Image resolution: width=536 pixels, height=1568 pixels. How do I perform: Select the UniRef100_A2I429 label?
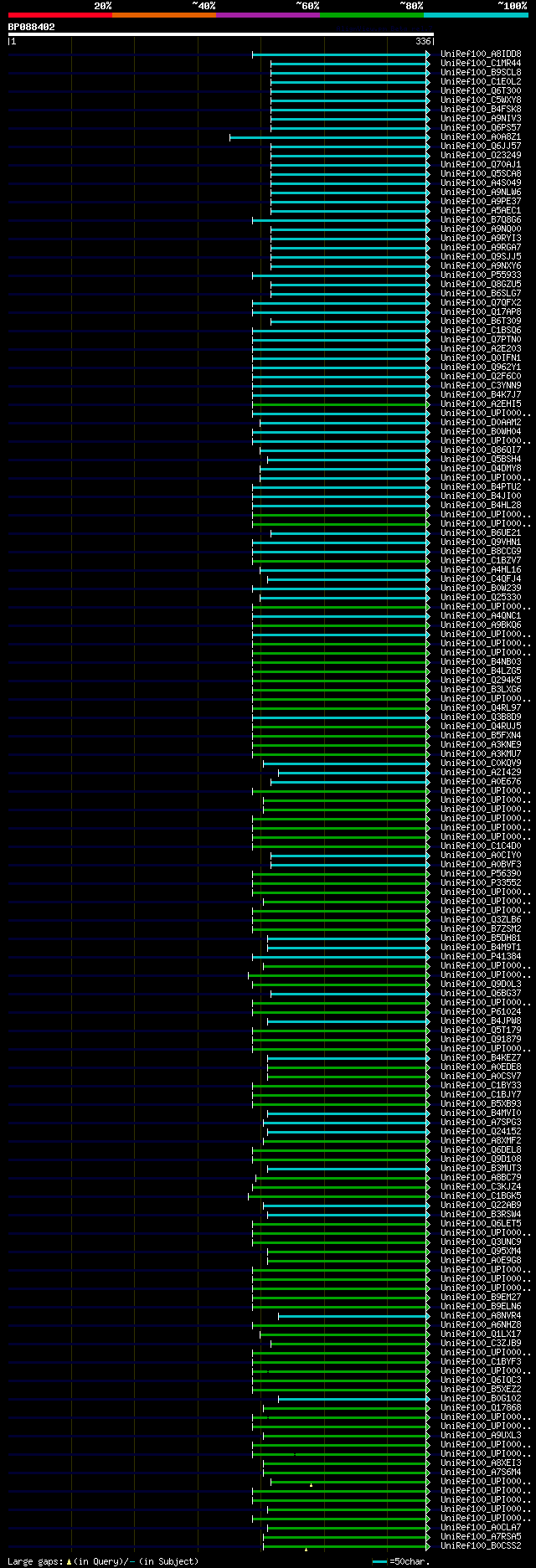point(481,773)
